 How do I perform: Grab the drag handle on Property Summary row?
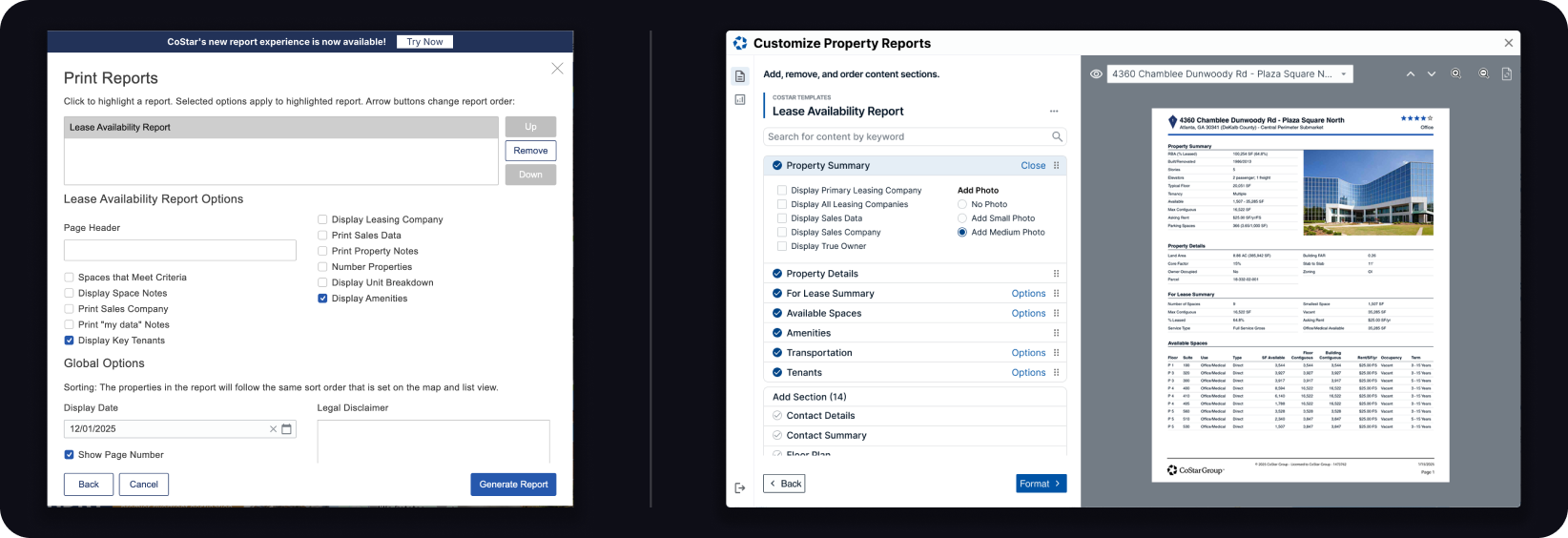click(x=1056, y=165)
